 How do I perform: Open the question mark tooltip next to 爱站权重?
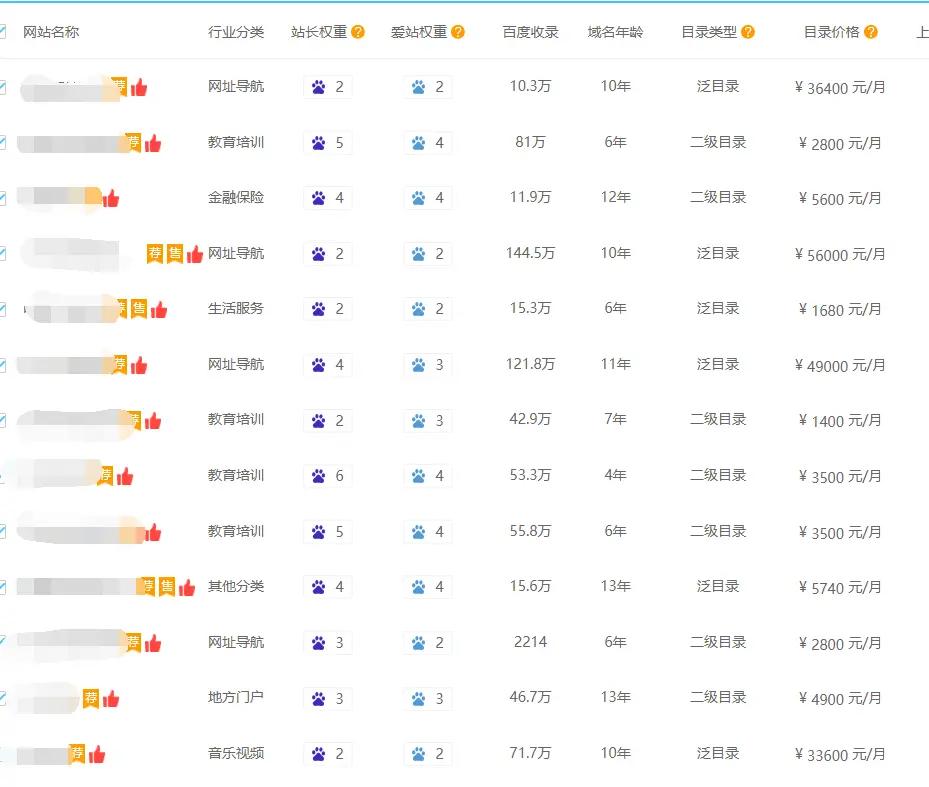[457, 31]
